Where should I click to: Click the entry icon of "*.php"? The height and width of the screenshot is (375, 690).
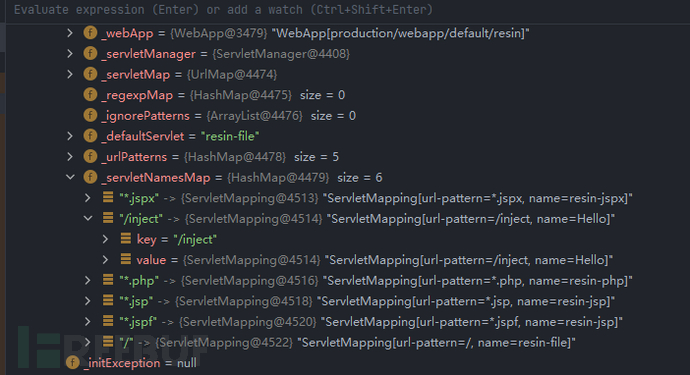coord(108,279)
